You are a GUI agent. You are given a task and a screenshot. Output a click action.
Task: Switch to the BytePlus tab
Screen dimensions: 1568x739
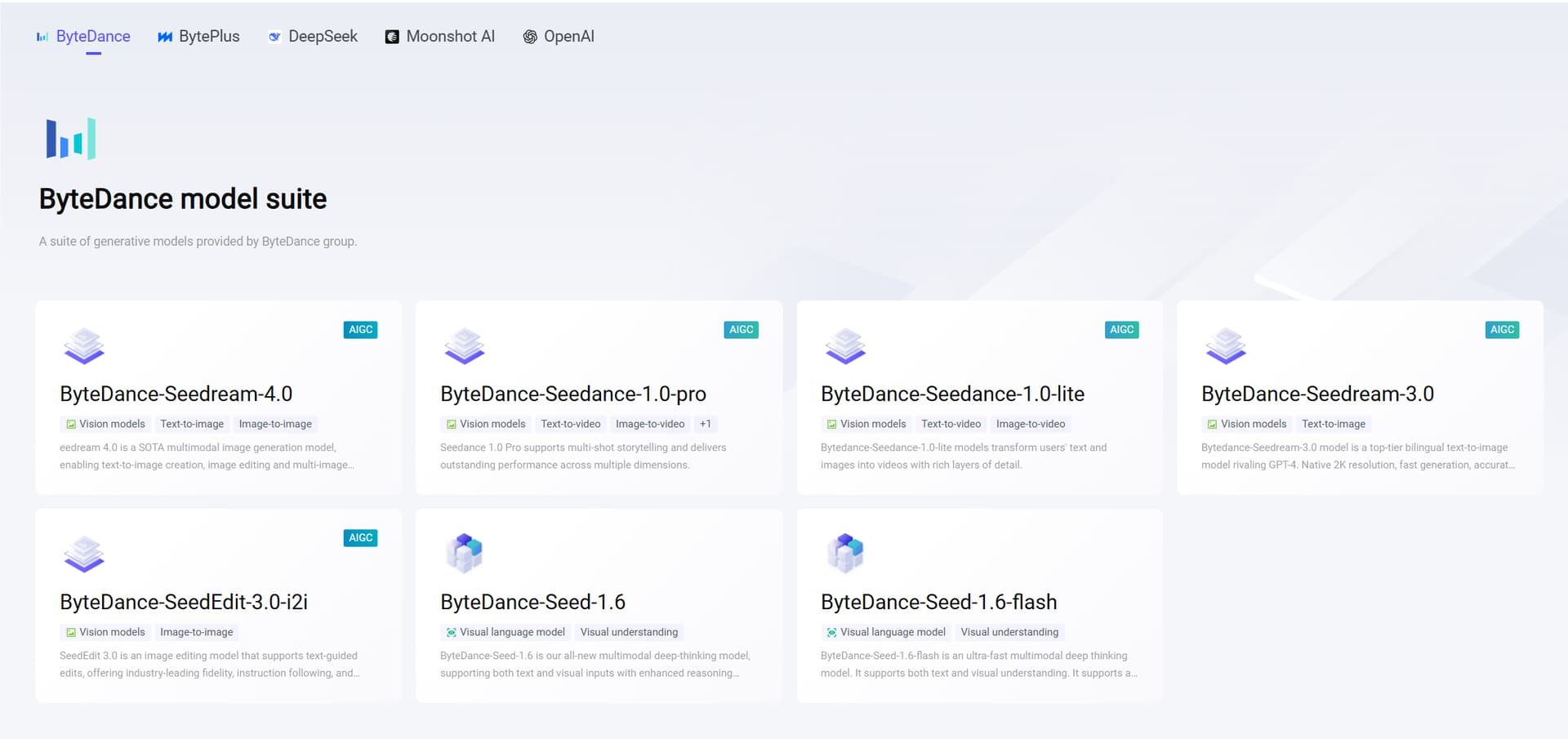[x=198, y=37]
